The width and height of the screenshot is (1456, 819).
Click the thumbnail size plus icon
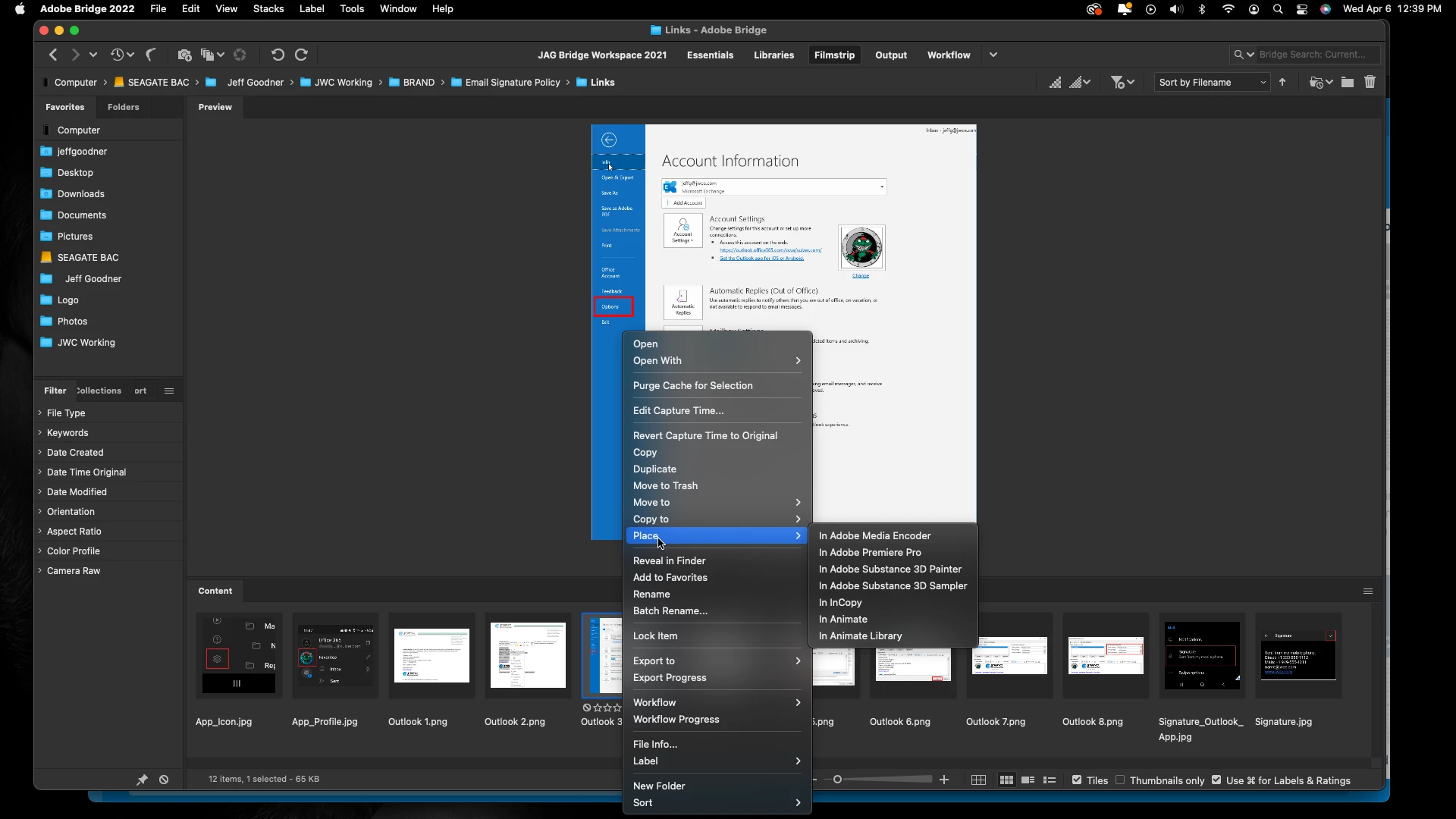(944, 780)
